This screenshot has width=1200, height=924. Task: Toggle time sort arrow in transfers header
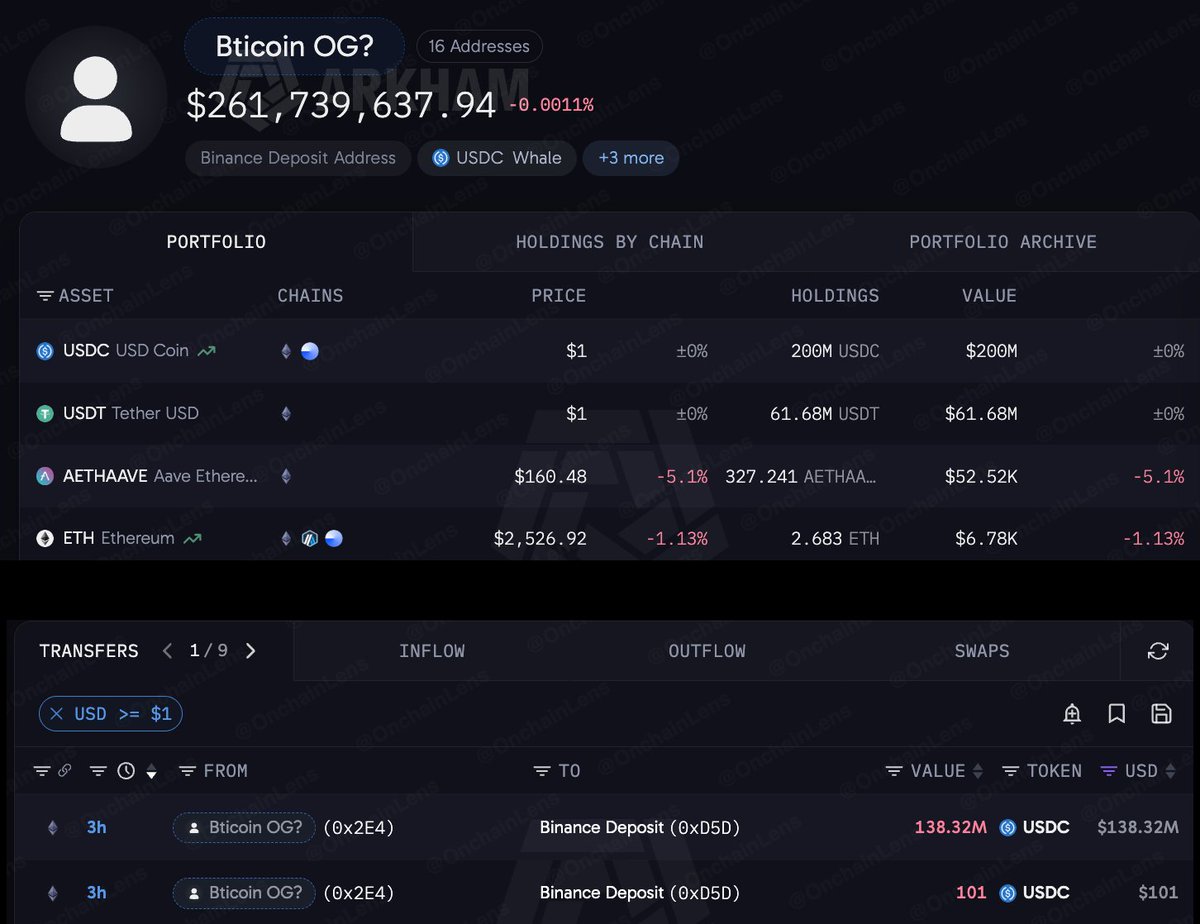coord(152,771)
